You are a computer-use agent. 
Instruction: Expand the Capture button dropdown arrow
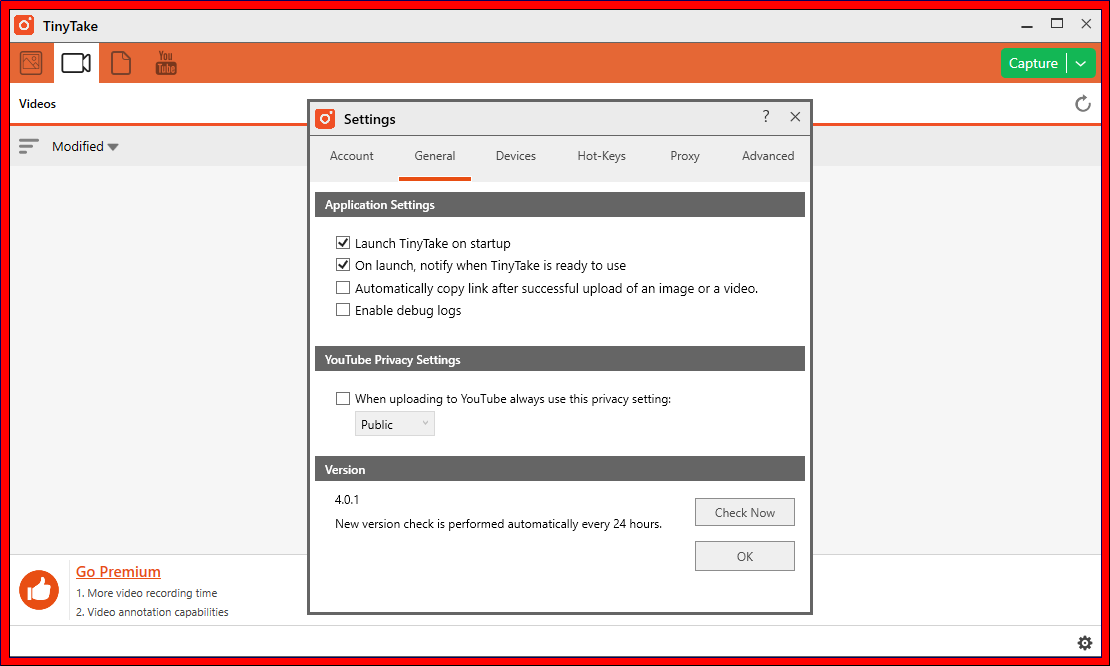[1081, 63]
